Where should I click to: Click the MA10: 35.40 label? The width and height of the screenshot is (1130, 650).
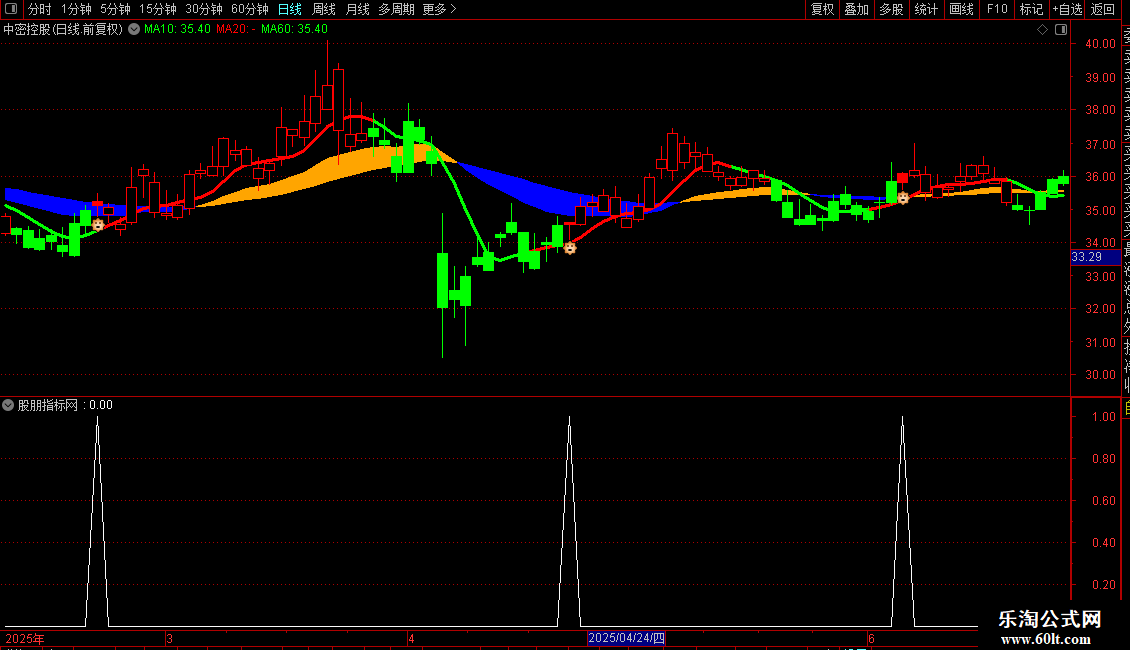coord(177,29)
